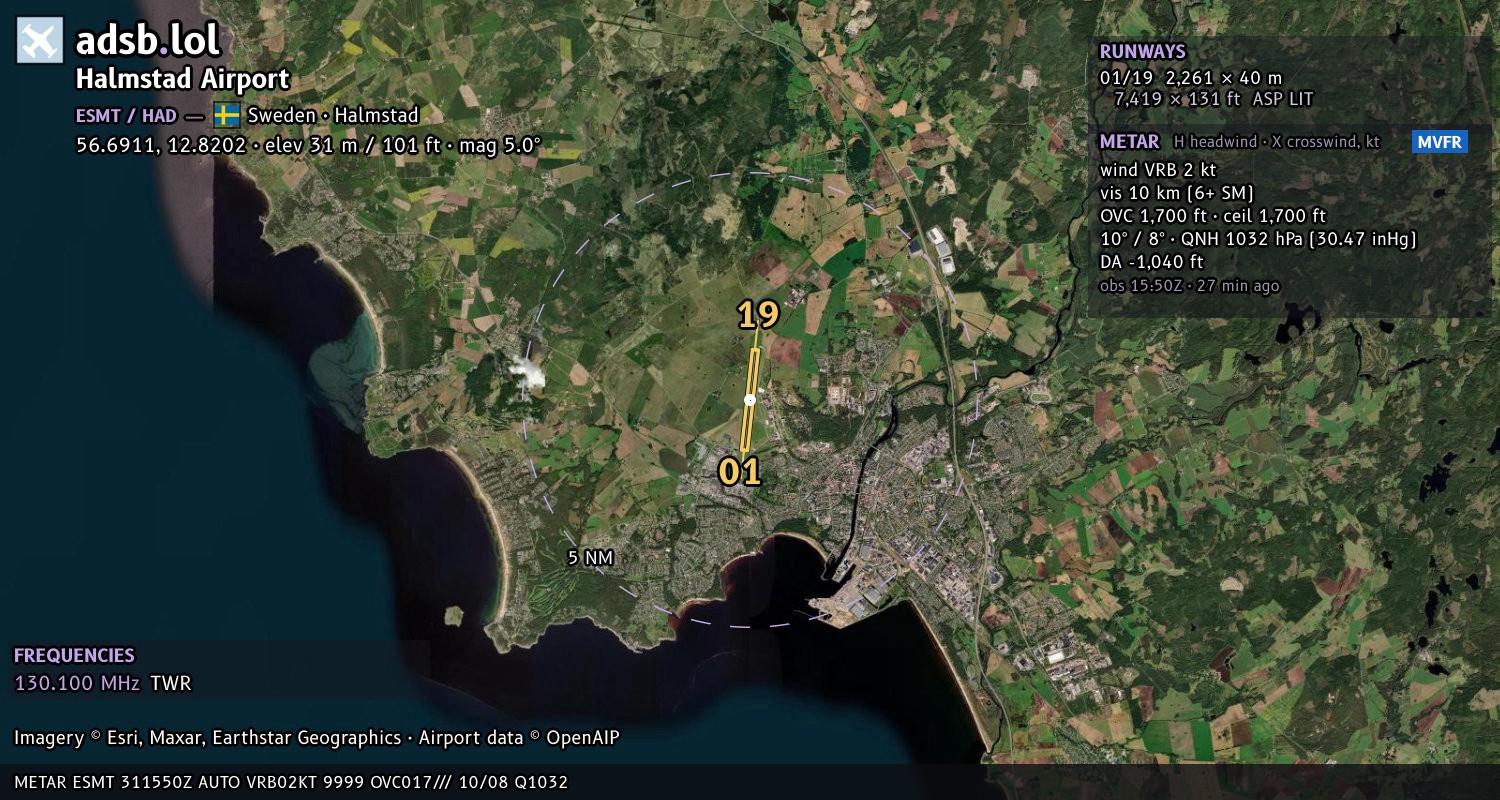Image resolution: width=1500 pixels, height=800 pixels.
Task: Click the Sweden · Halmstad location text
Action: tap(333, 115)
